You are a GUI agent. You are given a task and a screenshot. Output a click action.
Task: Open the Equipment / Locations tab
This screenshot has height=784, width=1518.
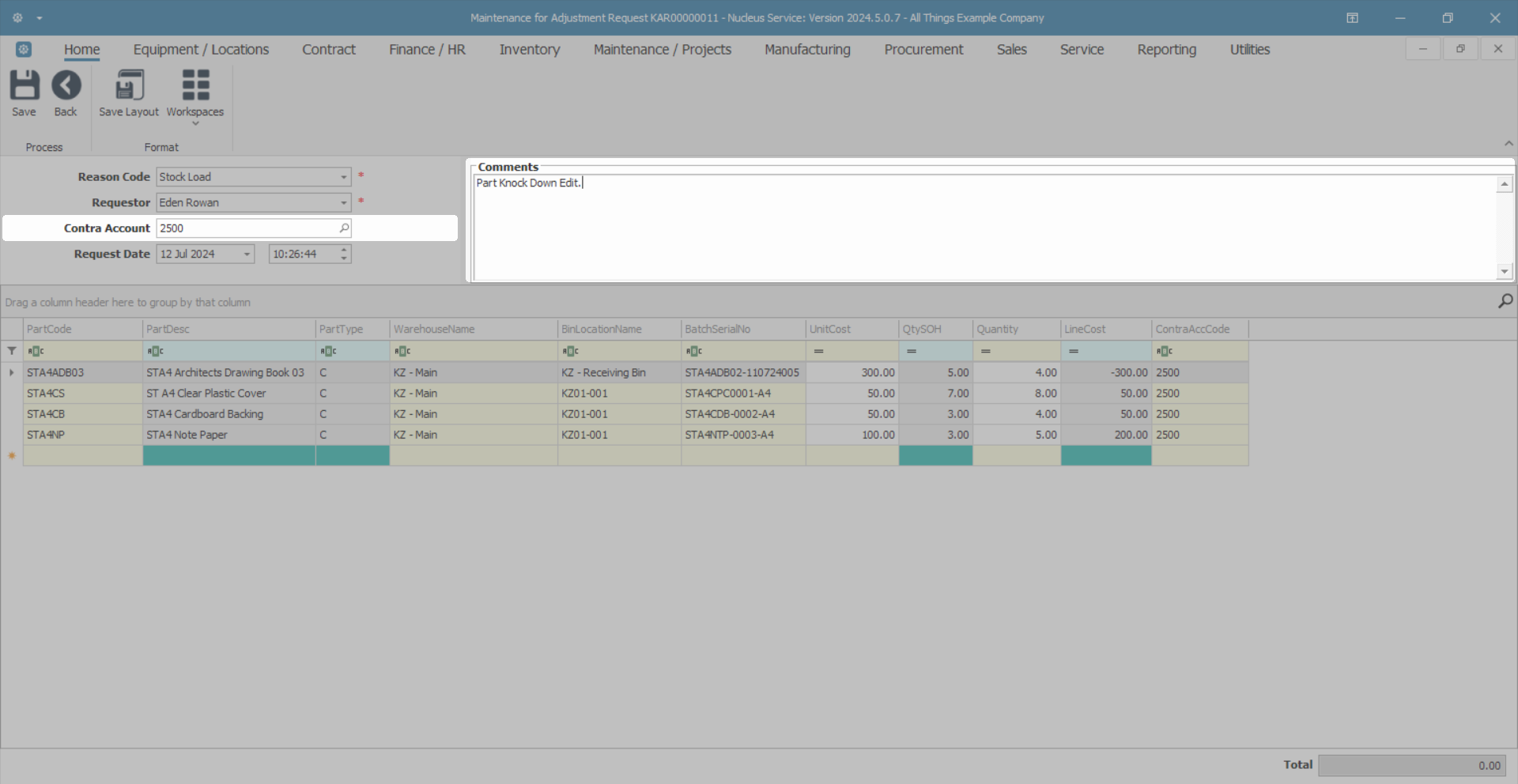tap(201, 50)
